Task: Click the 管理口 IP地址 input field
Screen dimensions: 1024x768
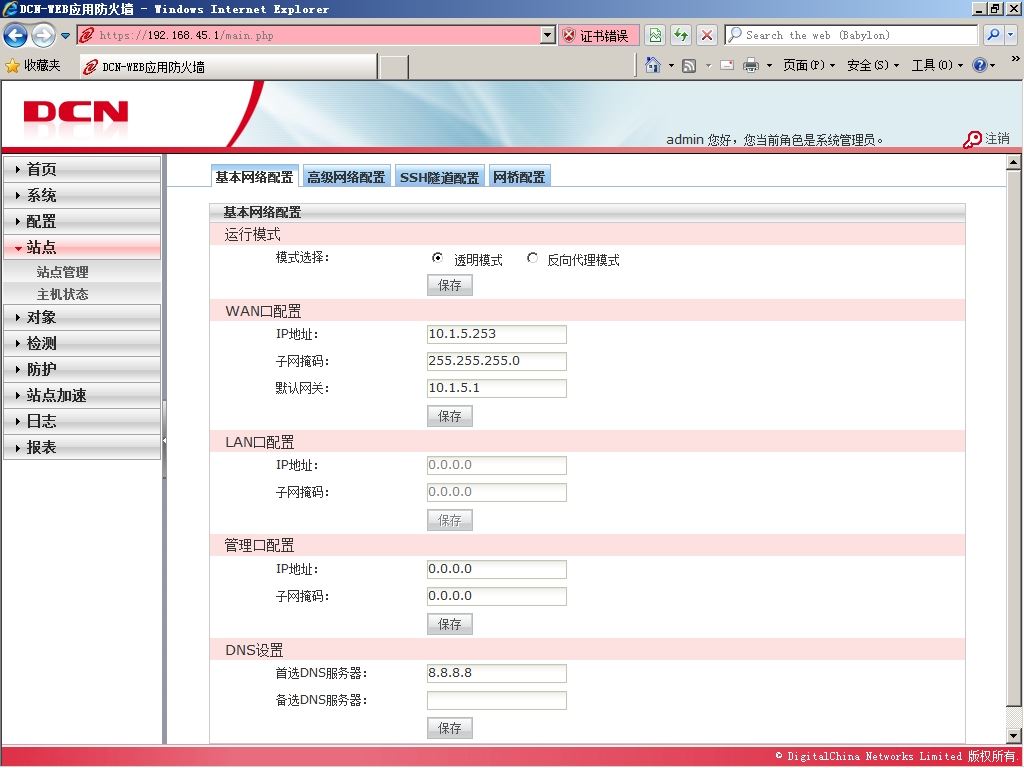Action: pyautogui.click(x=496, y=569)
